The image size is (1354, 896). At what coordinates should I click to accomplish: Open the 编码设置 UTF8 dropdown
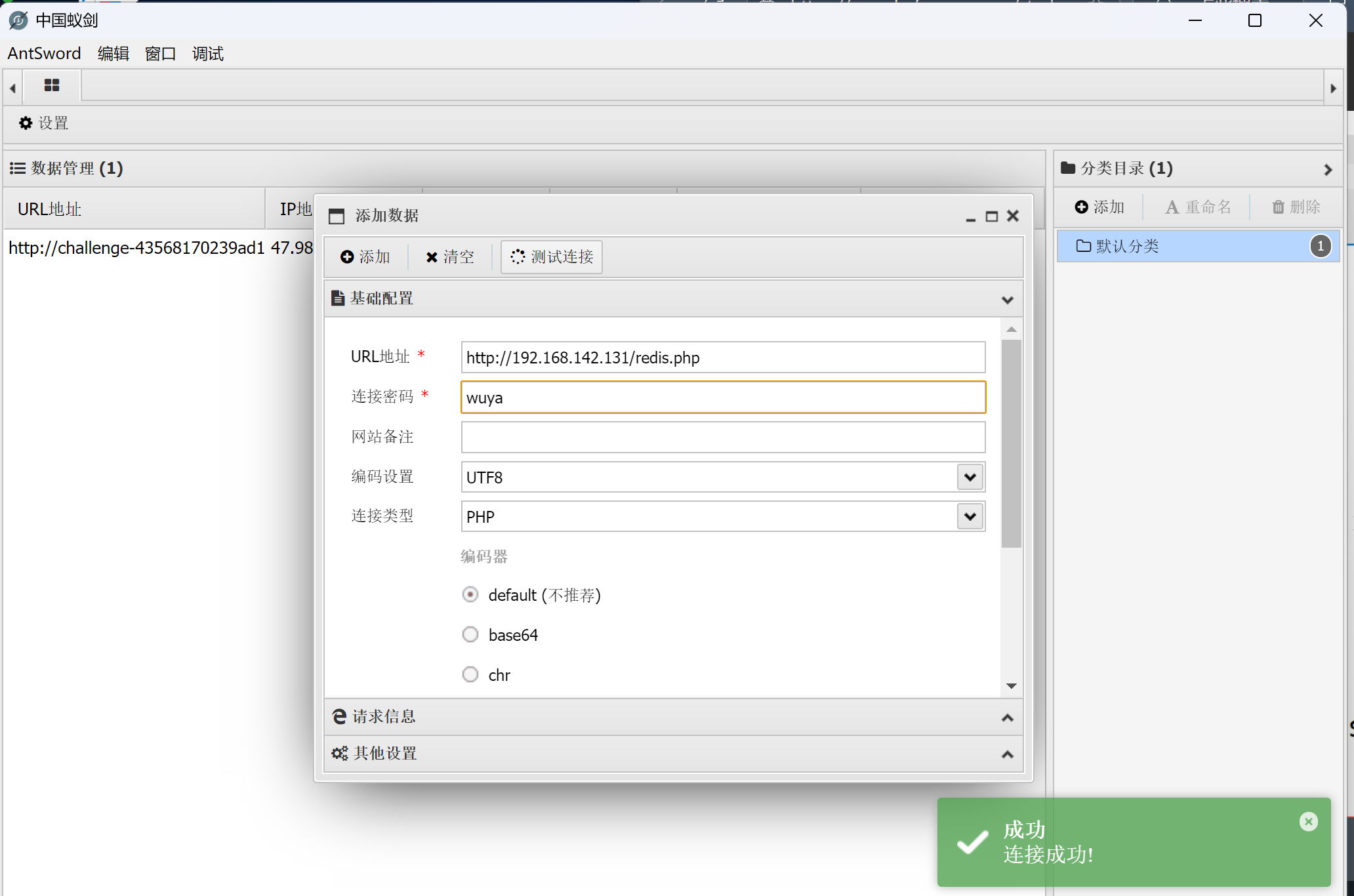tap(970, 478)
